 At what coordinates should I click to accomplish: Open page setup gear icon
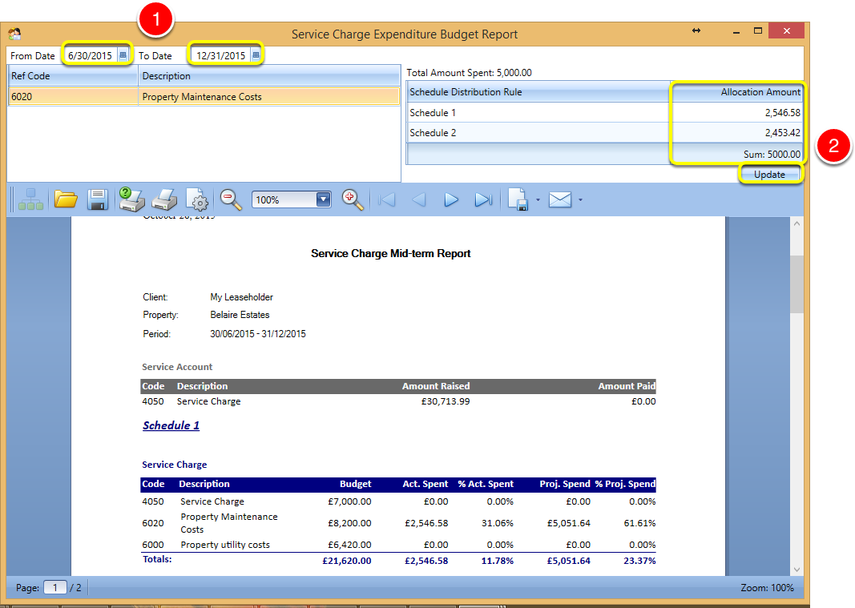pyautogui.click(x=197, y=200)
